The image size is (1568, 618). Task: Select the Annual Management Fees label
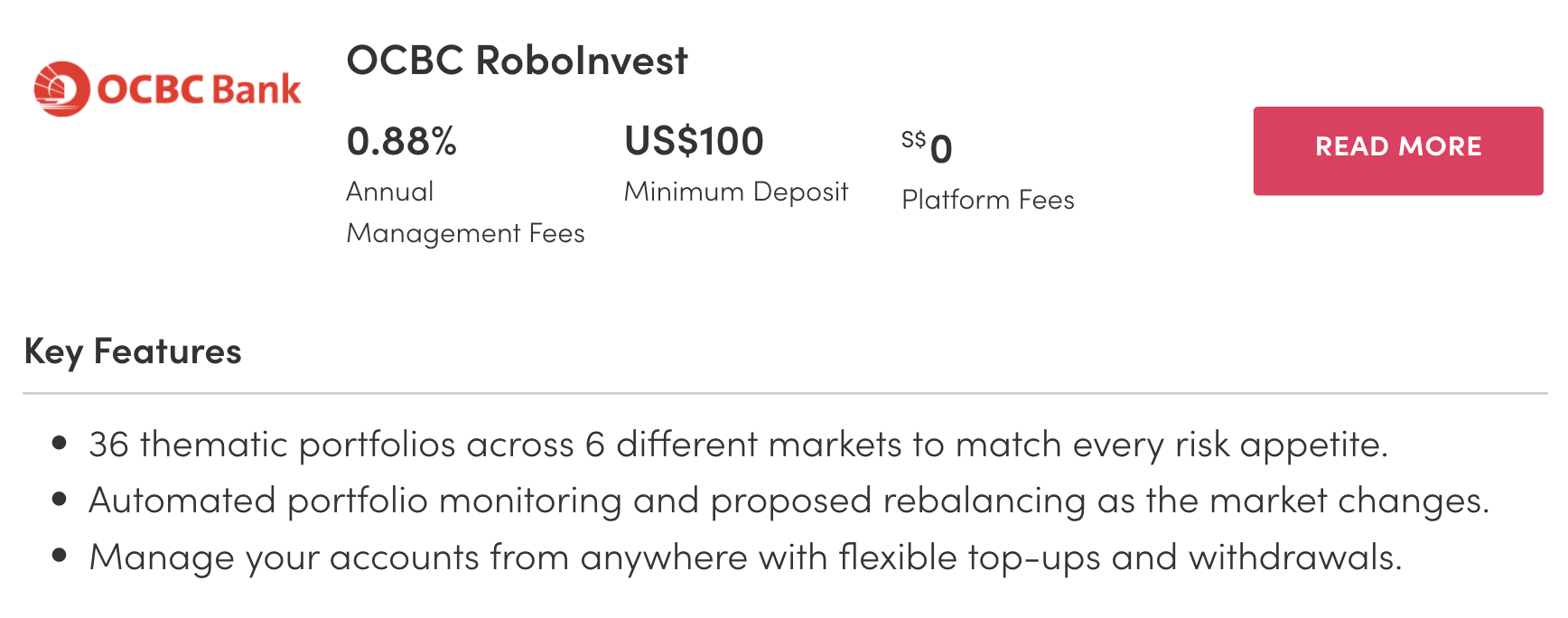tap(465, 212)
